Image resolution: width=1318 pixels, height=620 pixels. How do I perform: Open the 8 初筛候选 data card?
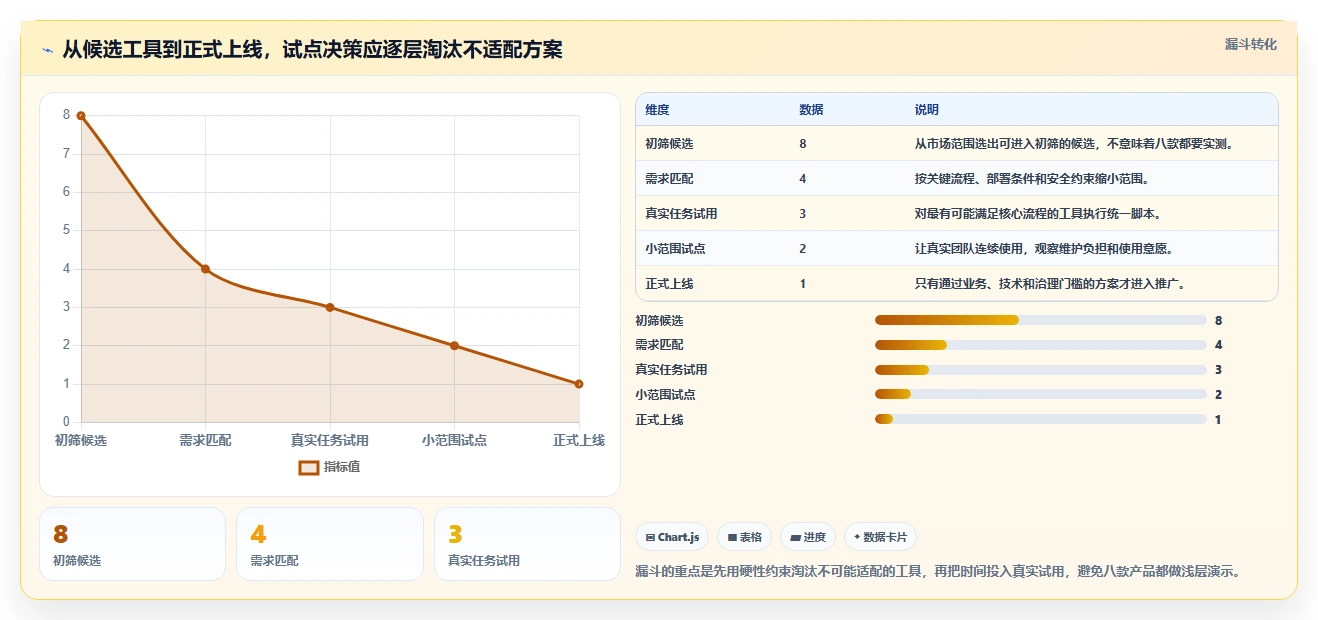132,544
